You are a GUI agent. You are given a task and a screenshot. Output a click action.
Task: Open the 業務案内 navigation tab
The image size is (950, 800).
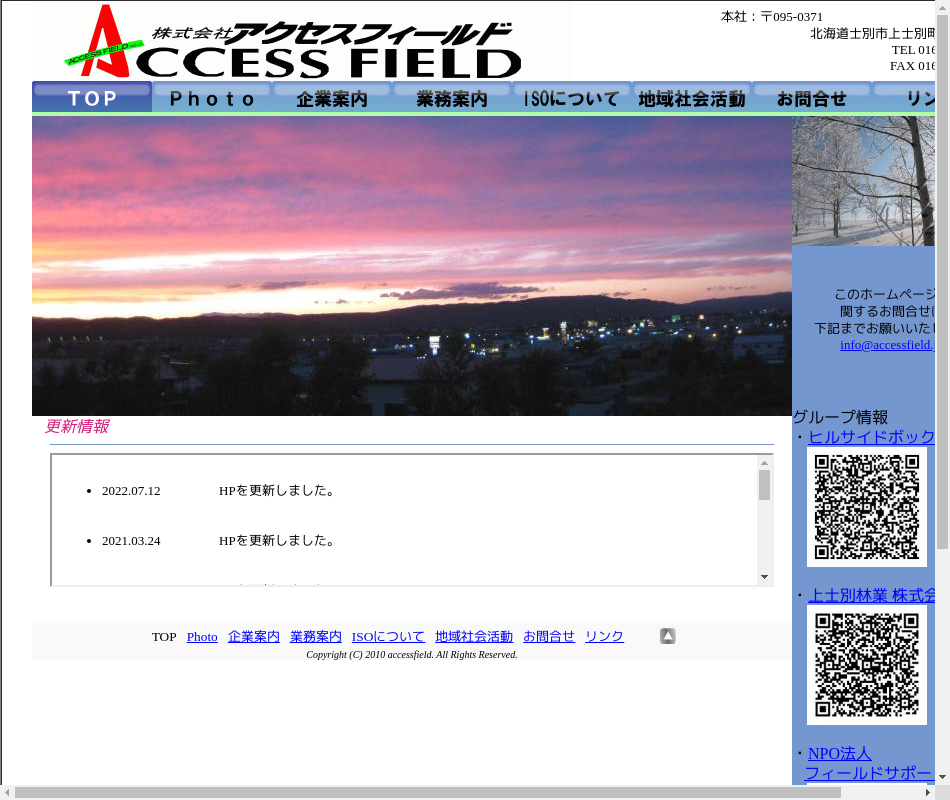point(452,98)
